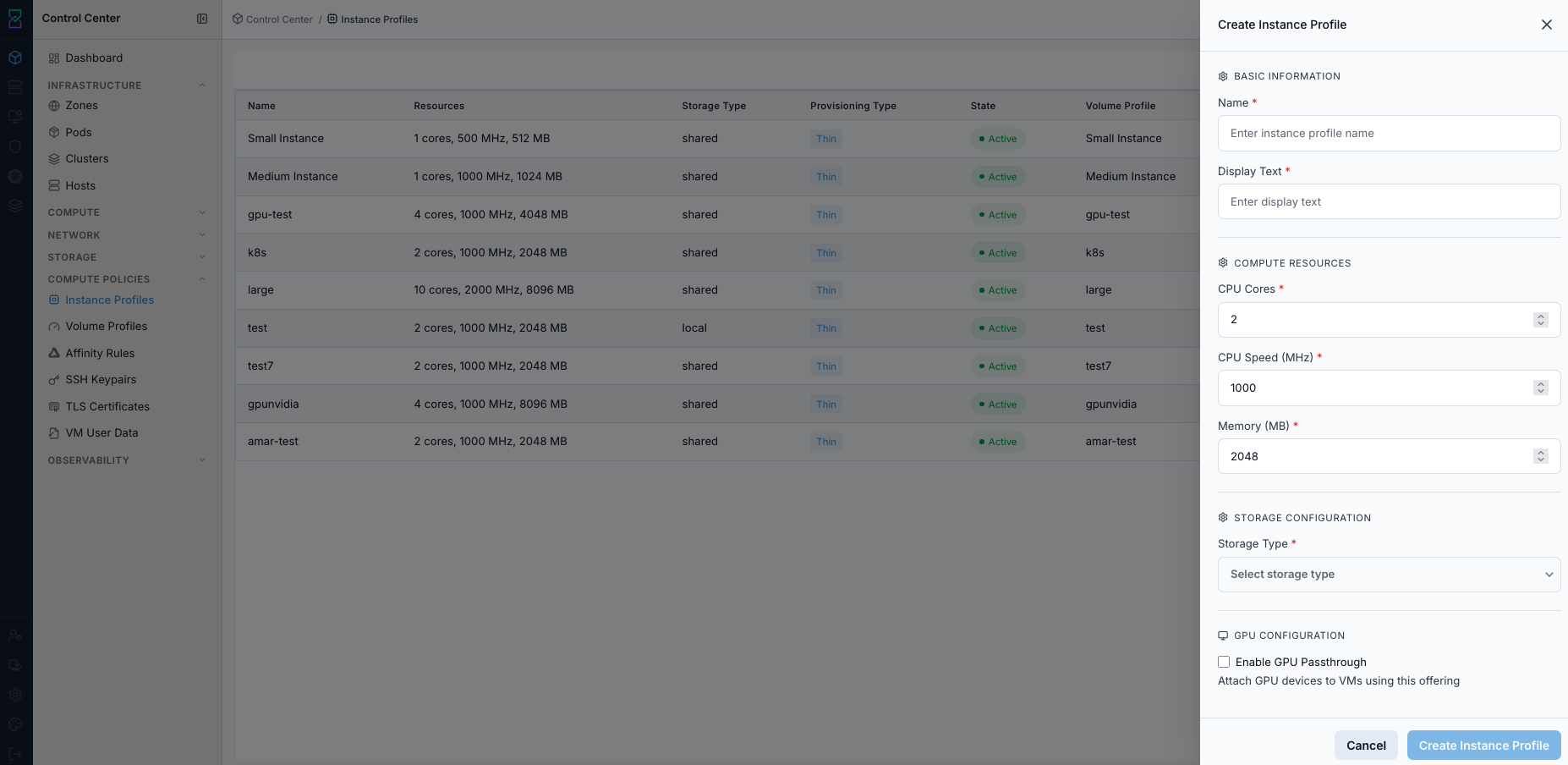Open Zones via globe icon

54,106
